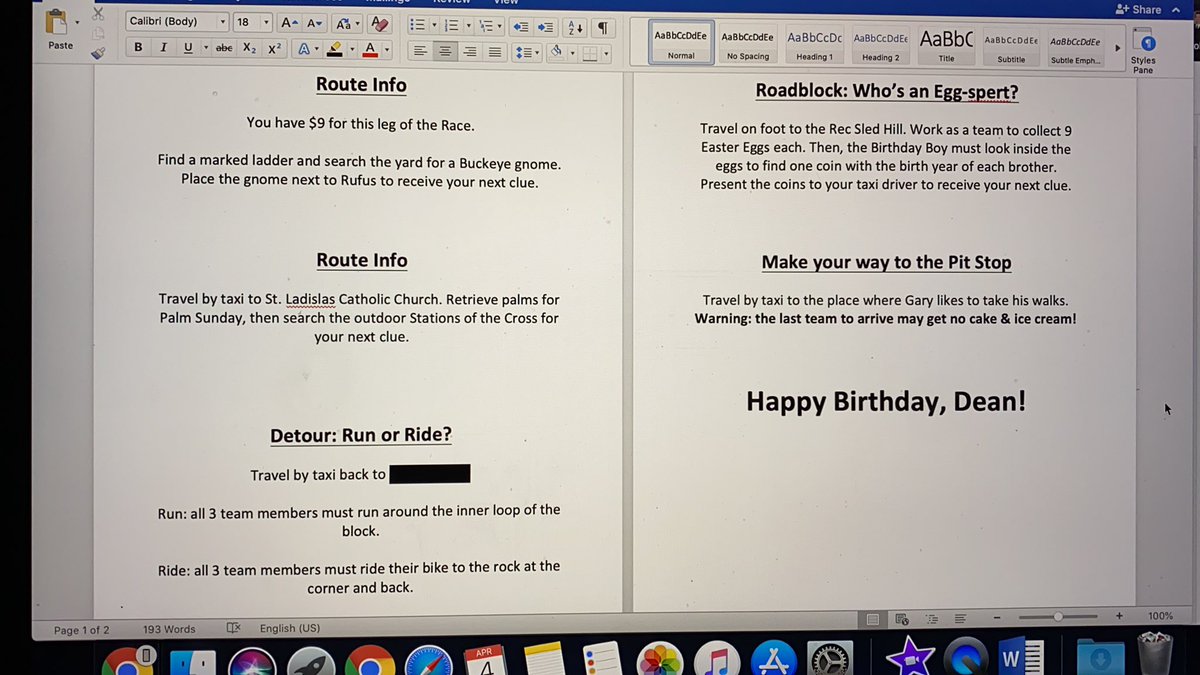
Task: Decrease font size with A-down button
Action: (314, 22)
